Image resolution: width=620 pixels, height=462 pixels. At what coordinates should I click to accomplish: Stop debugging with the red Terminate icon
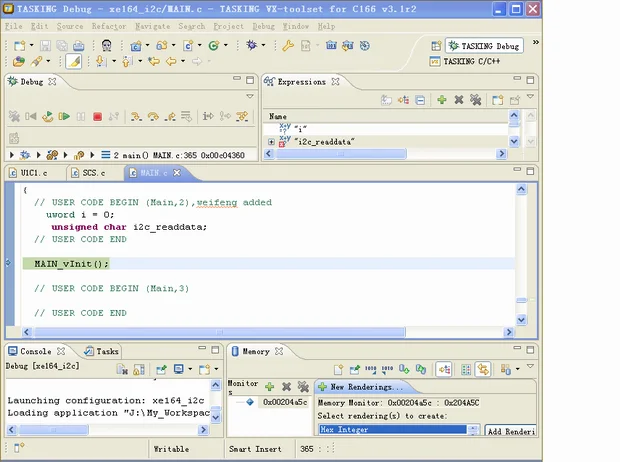pyautogui.click(x=97, y=117)
